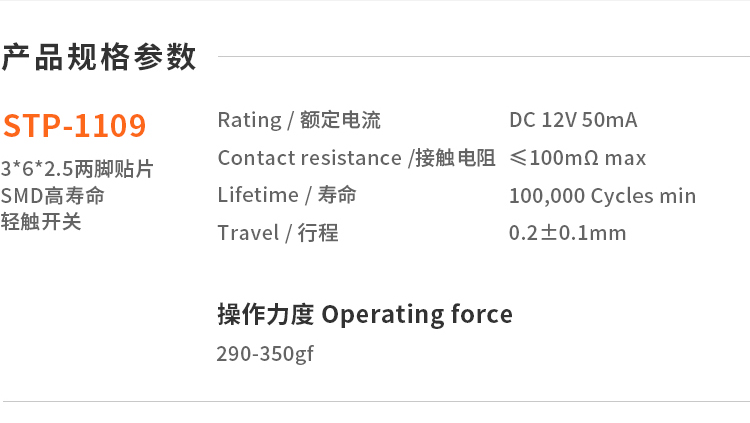
Task: Click the 290-350gf force value
Action: point(265,354)
